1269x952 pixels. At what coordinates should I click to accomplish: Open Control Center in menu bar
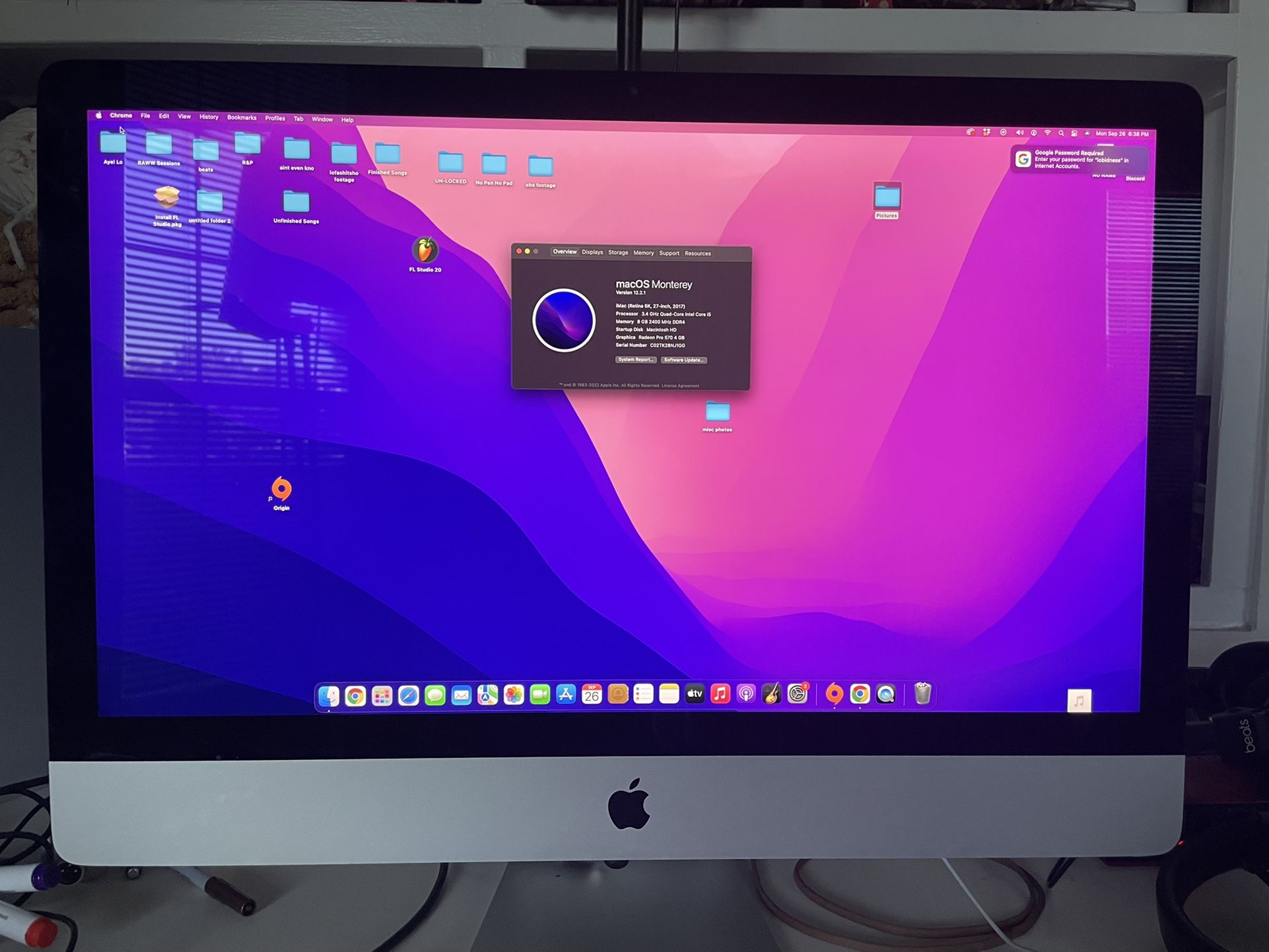pos(1074,133)
